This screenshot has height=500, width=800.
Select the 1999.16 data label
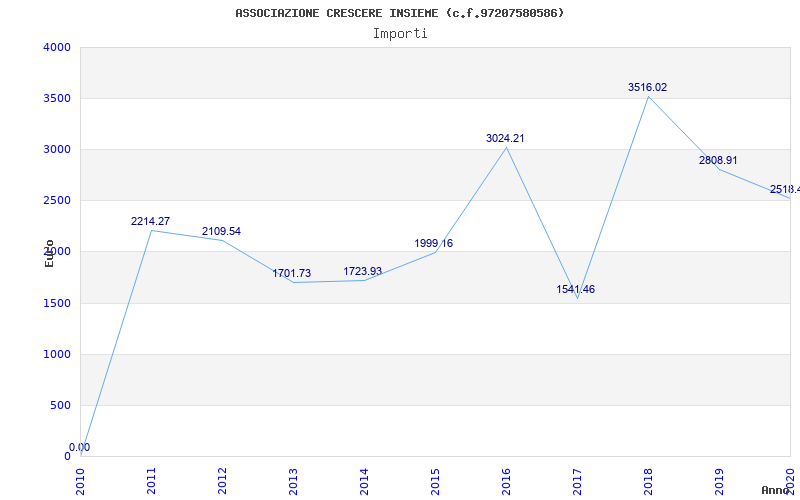point(434,243)
